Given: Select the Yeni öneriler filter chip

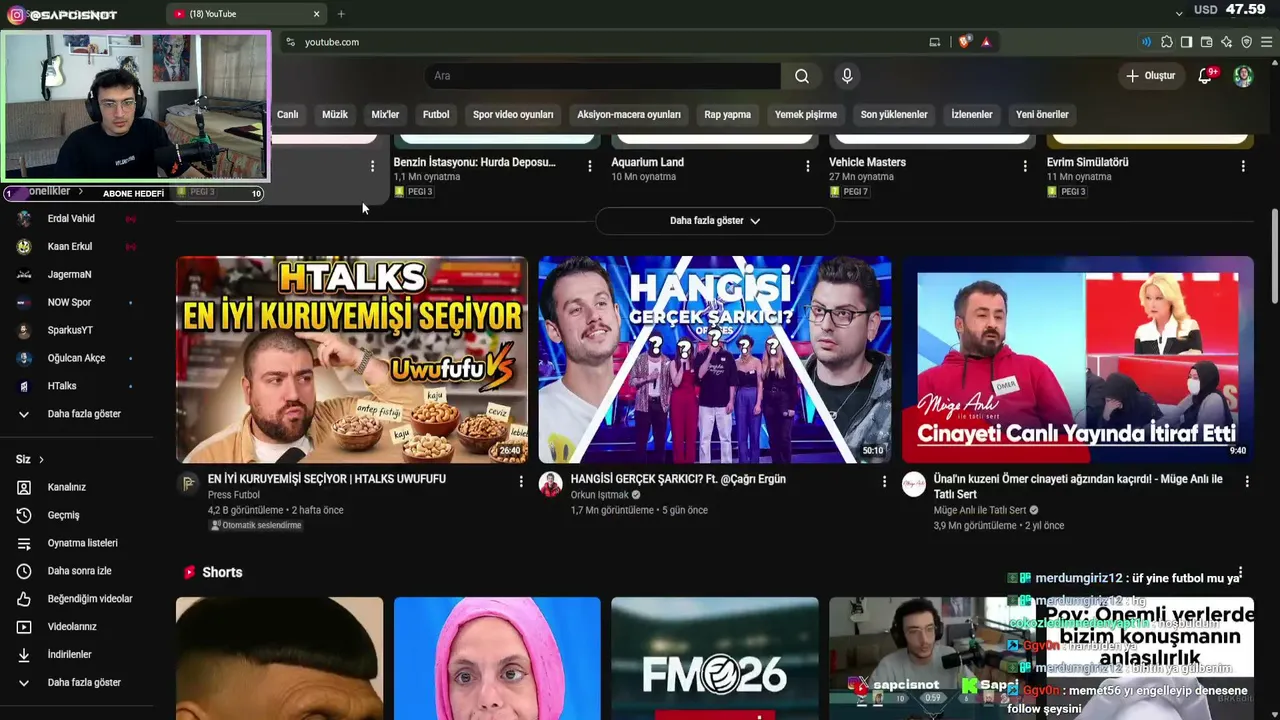Looking at the screenshot, I should (x=1042, y=115).
